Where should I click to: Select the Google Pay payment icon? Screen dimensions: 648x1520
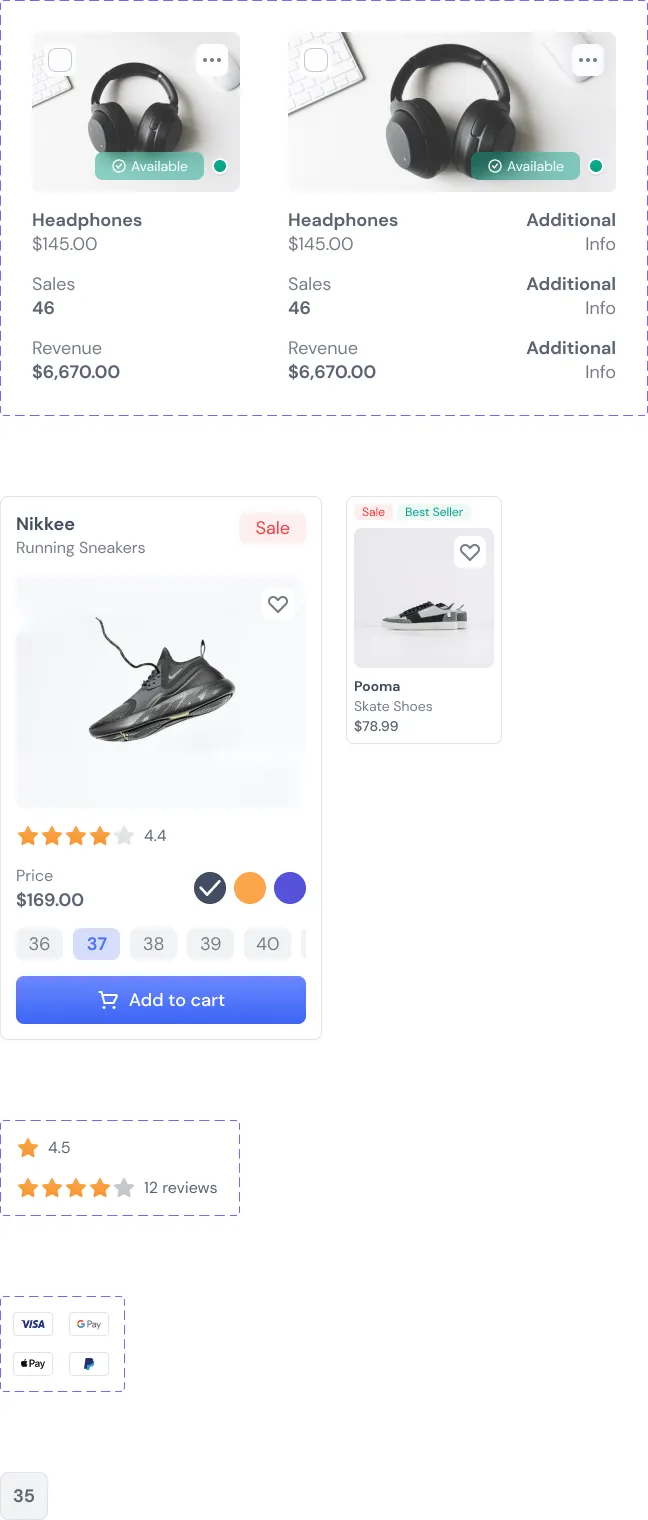[88, 1324]
